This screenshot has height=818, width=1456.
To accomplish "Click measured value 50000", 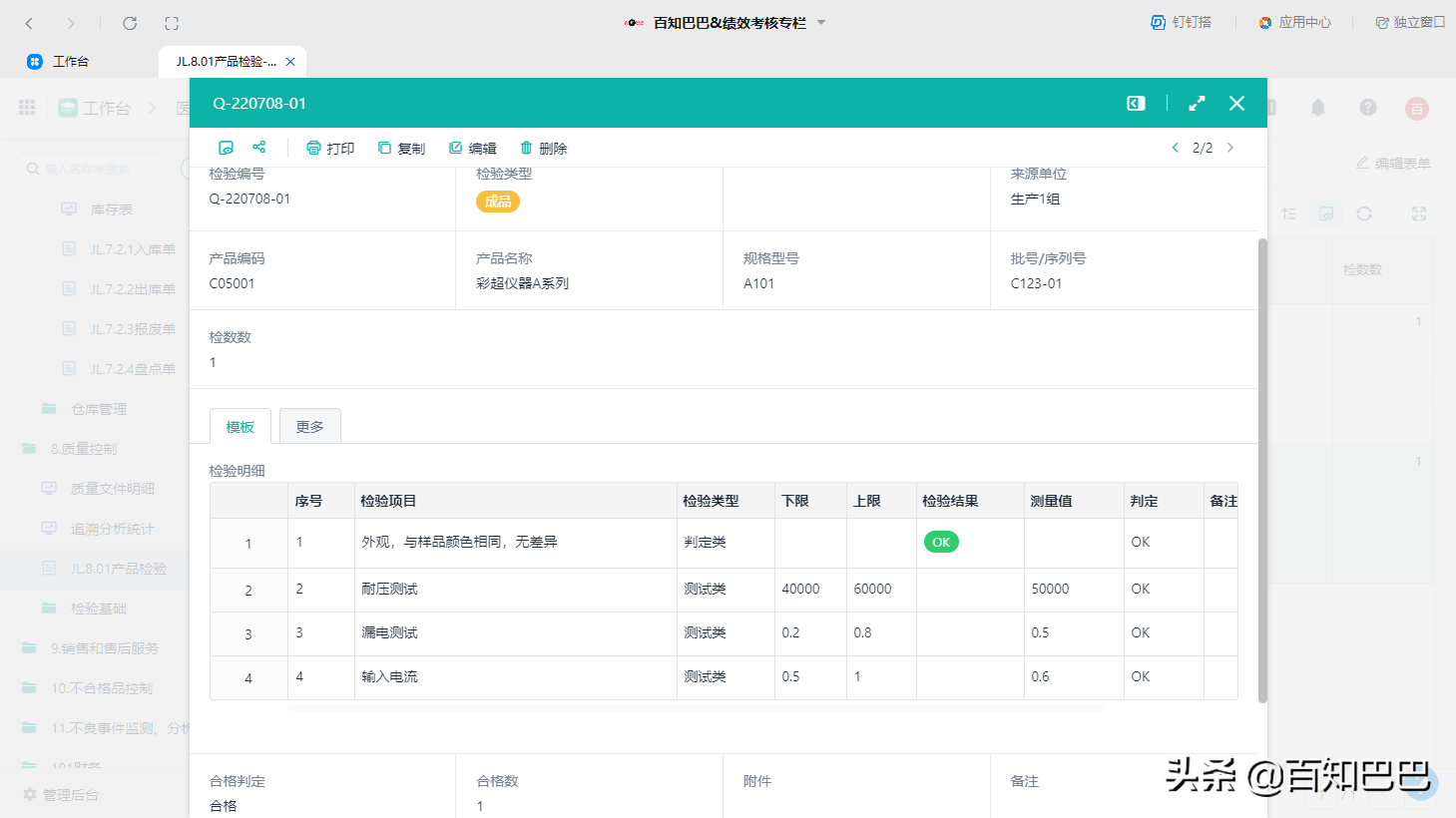I will pyautogui.click(x=1050, y=589).
